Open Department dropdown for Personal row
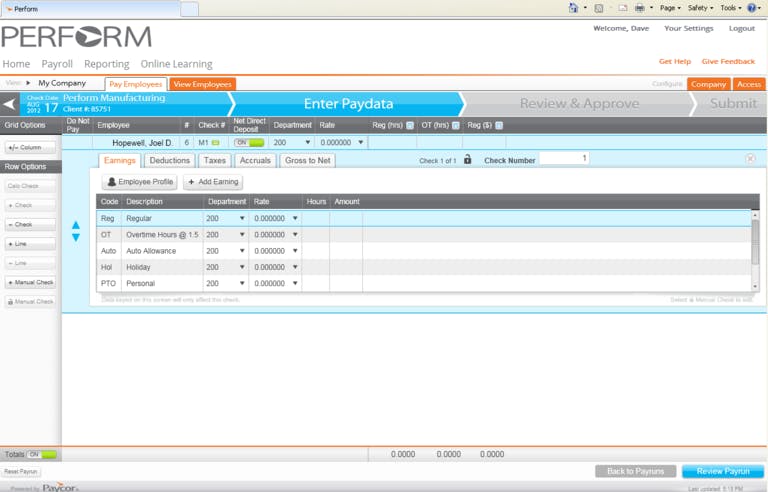 click(x=242, y=283)
